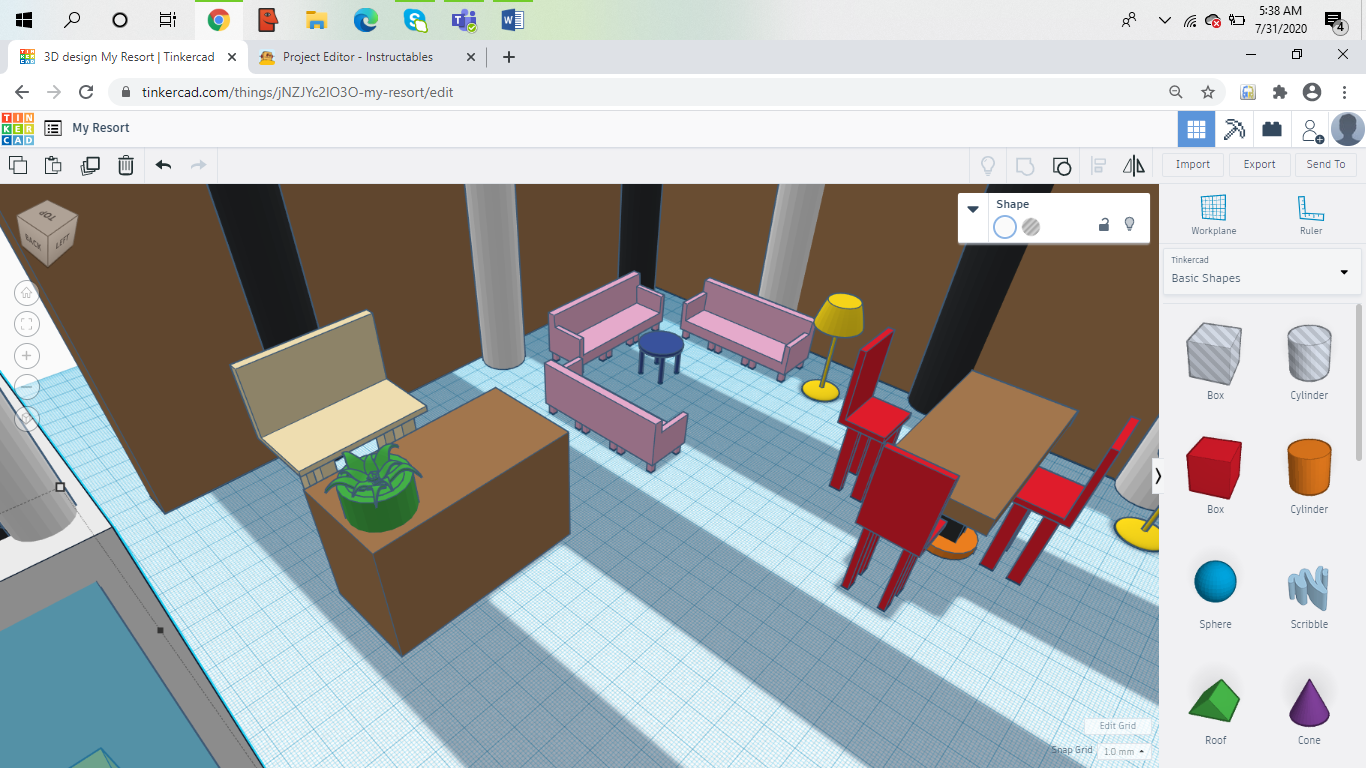Viewport: 1366px width, 768px height.
Task: Click the Mirror tool icon
Action: [1134, 165]
